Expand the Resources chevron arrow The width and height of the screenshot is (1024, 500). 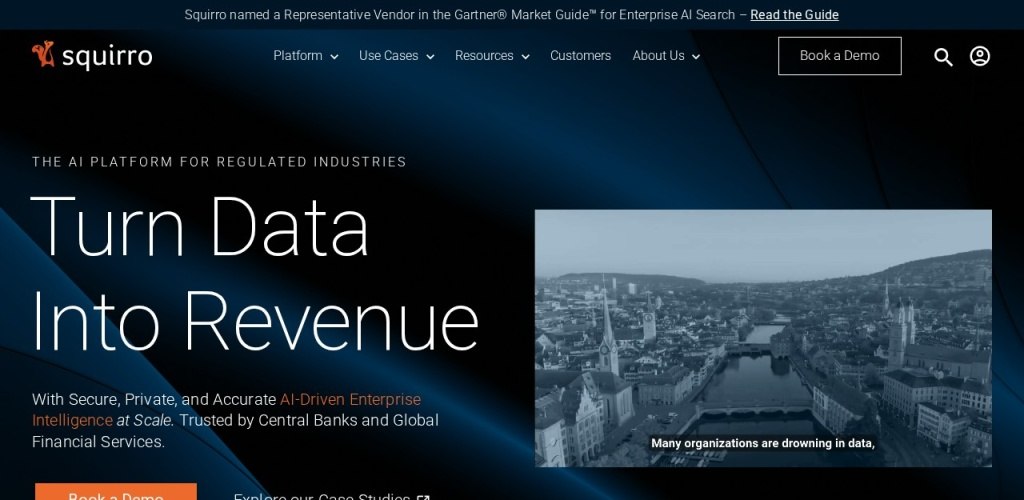pyautogui.click(x=525, y=57)
